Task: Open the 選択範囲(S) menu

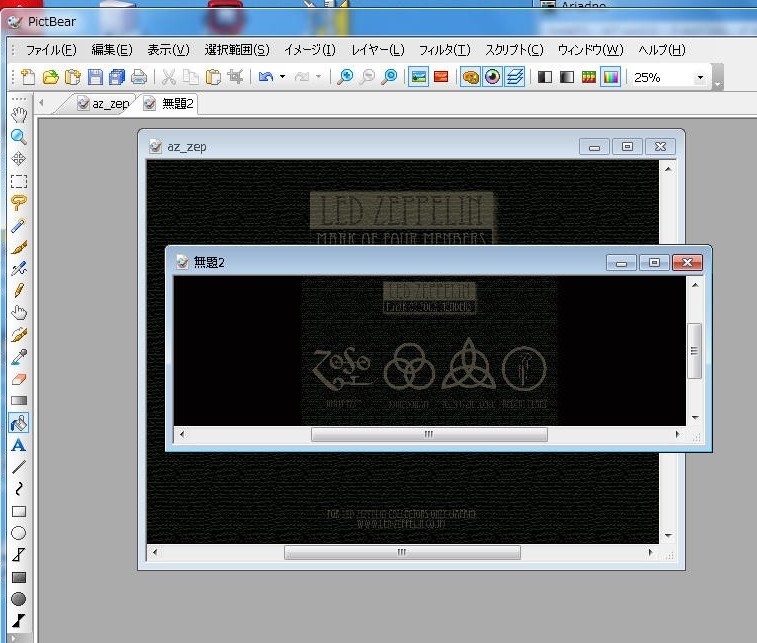Action: pos(237,50)
